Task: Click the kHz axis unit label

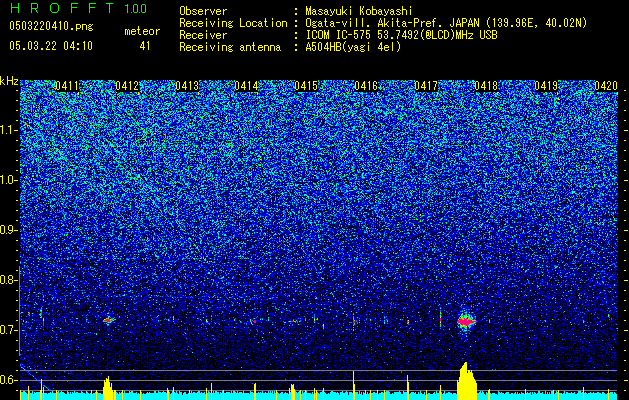Action: pos(9,81)
